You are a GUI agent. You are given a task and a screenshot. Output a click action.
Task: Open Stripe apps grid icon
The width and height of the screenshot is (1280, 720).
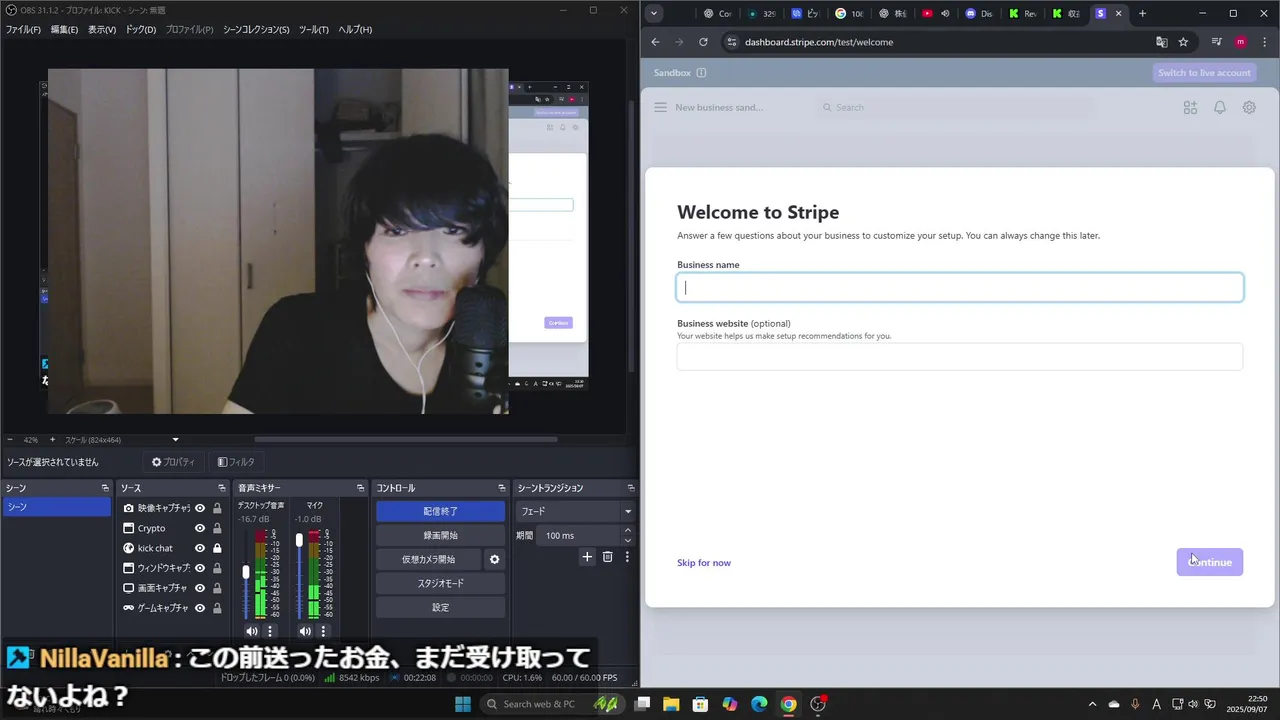coord(1190,107)
